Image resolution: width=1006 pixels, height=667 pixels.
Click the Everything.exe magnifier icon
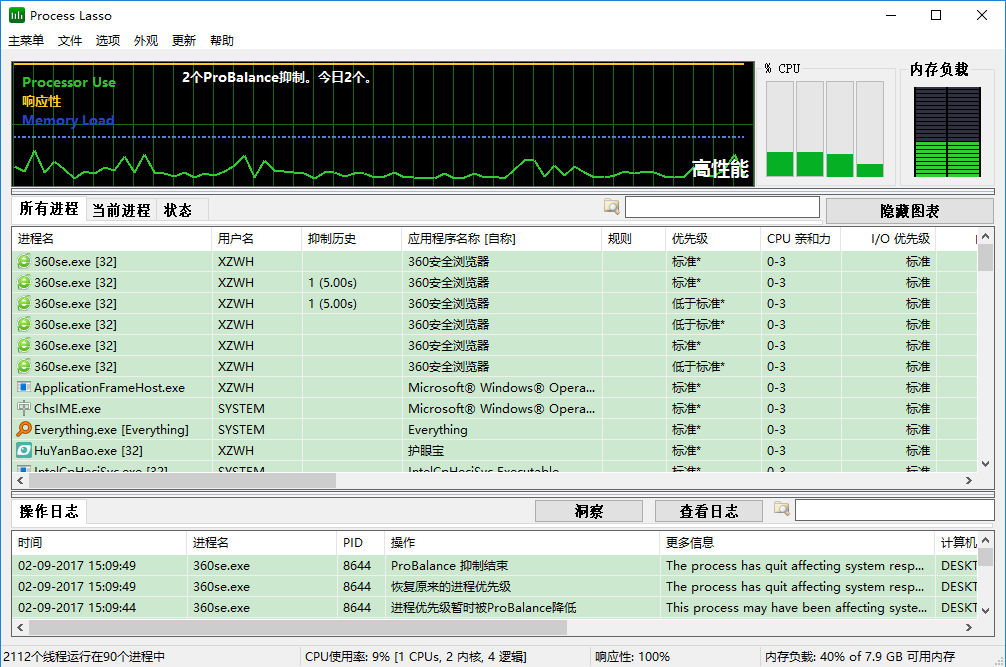tap(24, 430)
